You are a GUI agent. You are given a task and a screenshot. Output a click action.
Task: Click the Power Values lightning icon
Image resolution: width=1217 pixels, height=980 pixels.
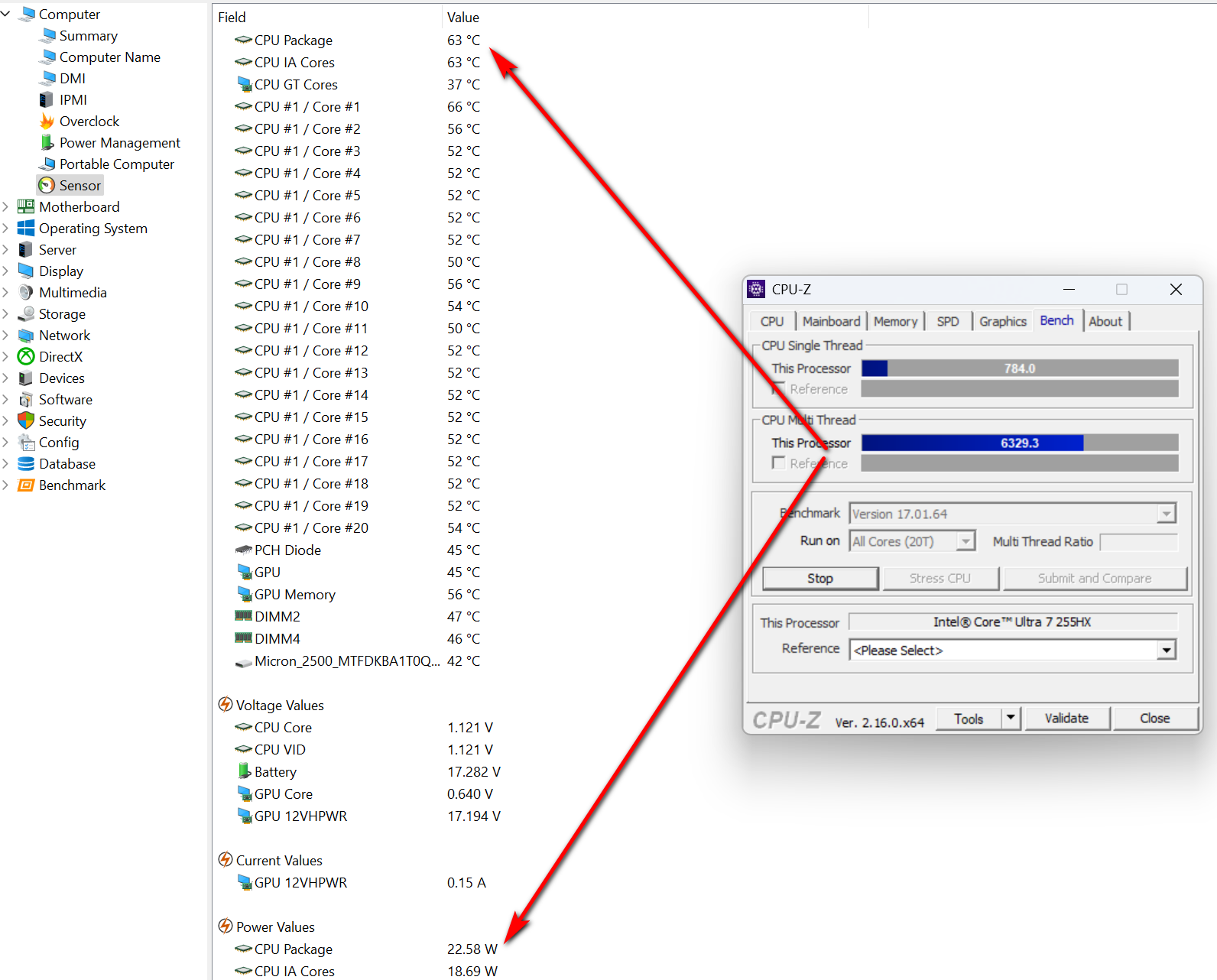click(226, 926)
